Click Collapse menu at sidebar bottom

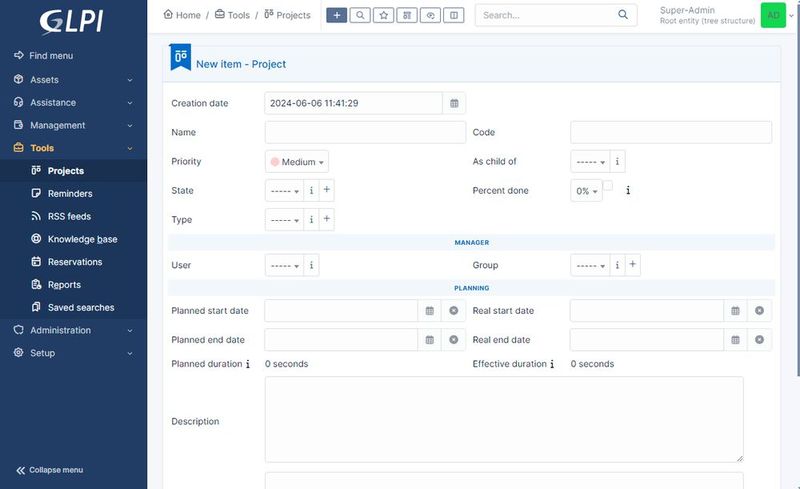tap(49, 470)
